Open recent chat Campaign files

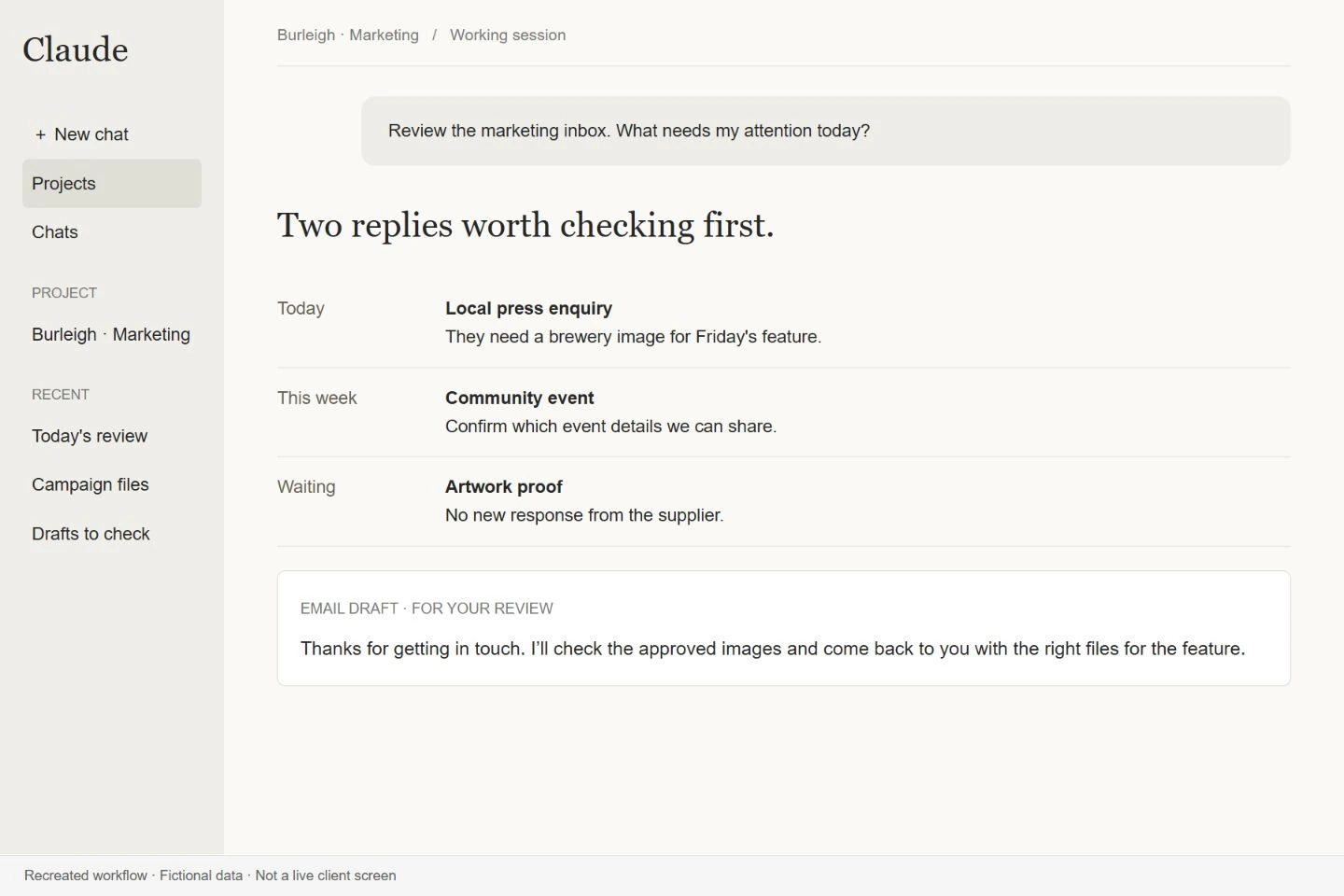click(91, 484)
